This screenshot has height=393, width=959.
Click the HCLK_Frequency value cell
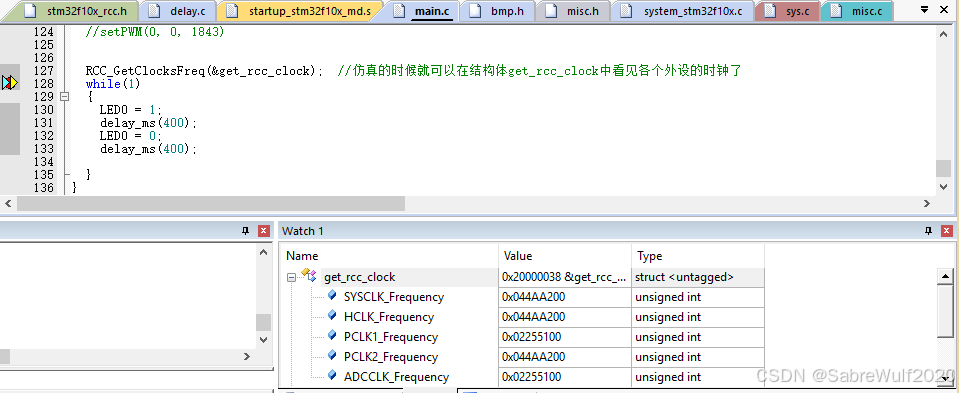565,317
